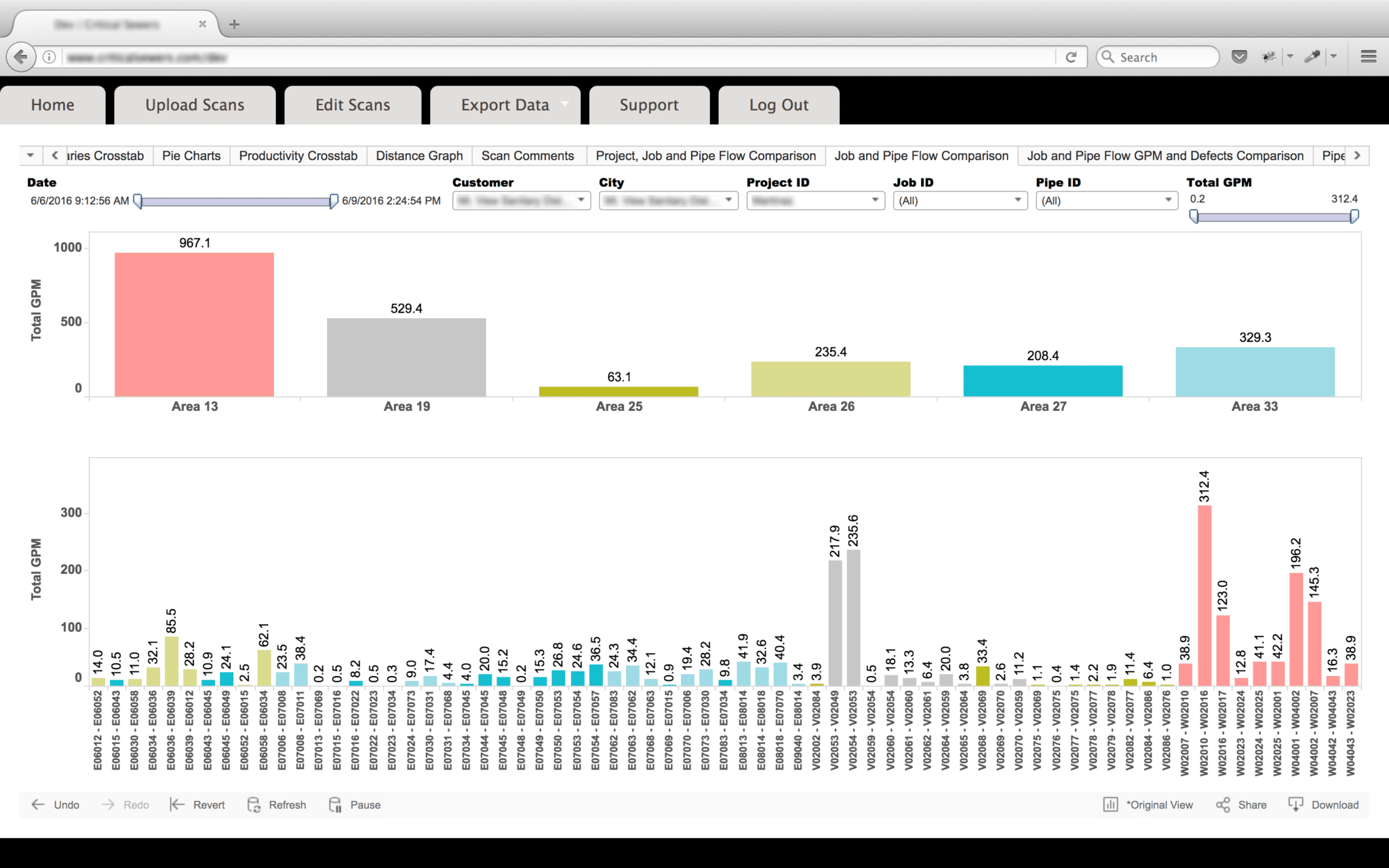Click the Total GPM slider right handle
This screenshot has width=1389, height=868.
click(1354, 216)
